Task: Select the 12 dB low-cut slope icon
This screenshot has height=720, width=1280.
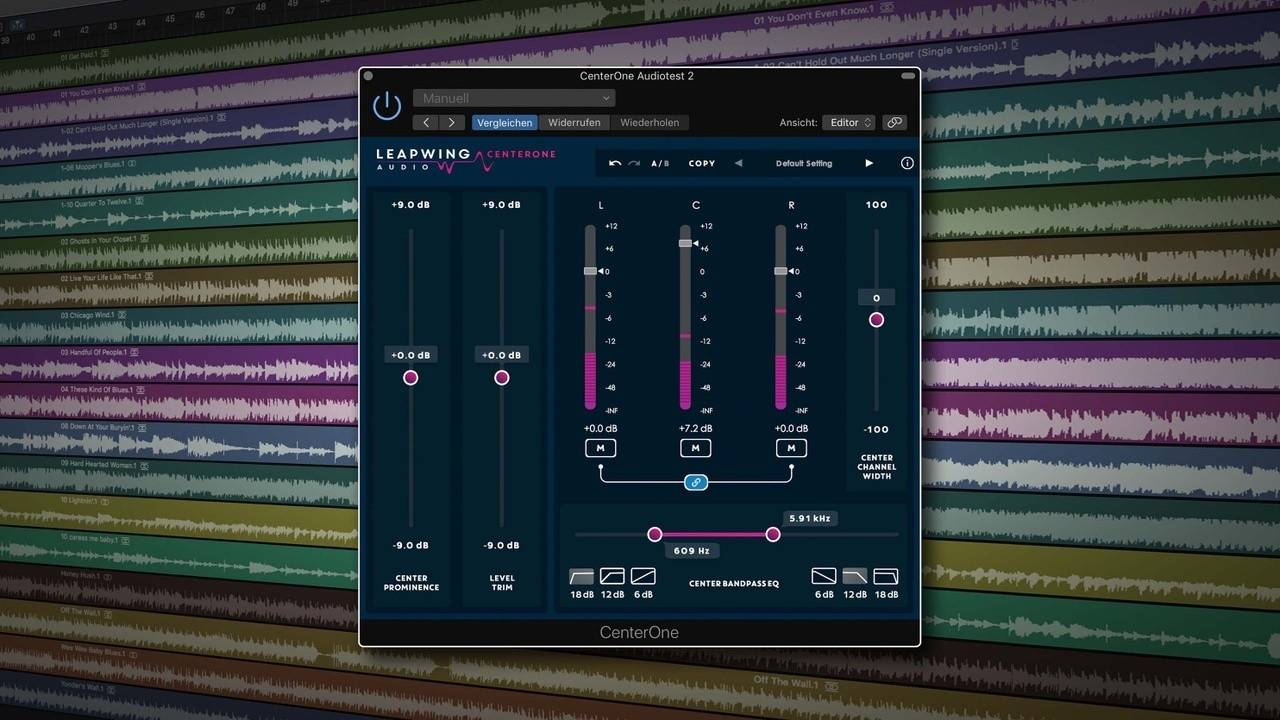Action: (x=612, y=576)
